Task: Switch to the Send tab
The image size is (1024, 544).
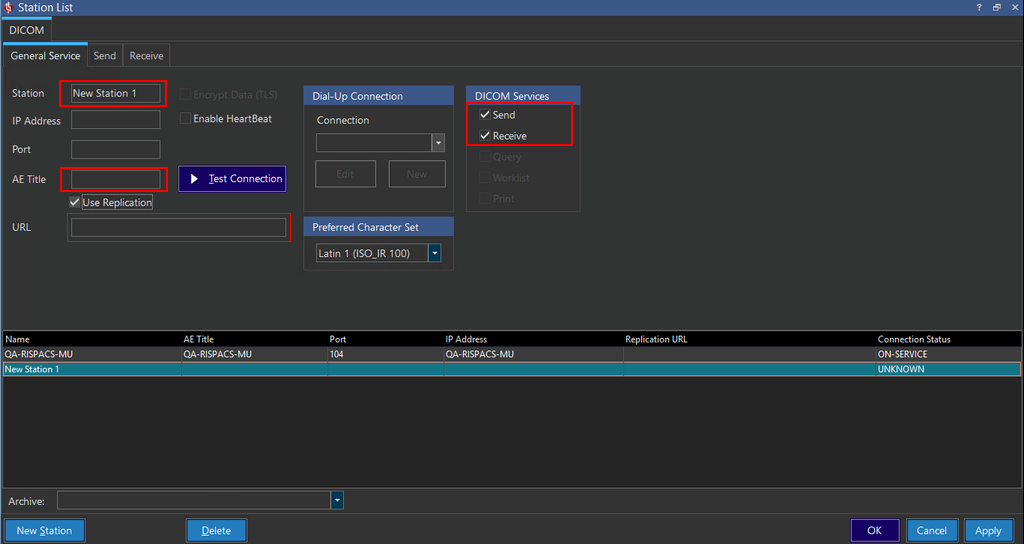Action: tap(105, 56)
